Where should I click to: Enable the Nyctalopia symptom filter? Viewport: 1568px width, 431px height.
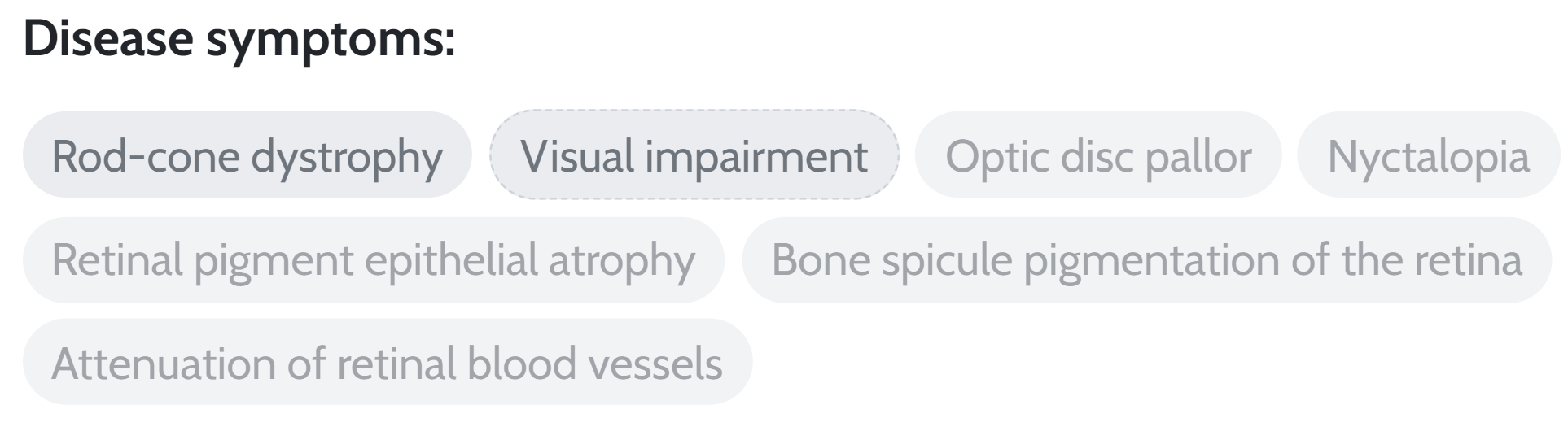(1428, 155)
